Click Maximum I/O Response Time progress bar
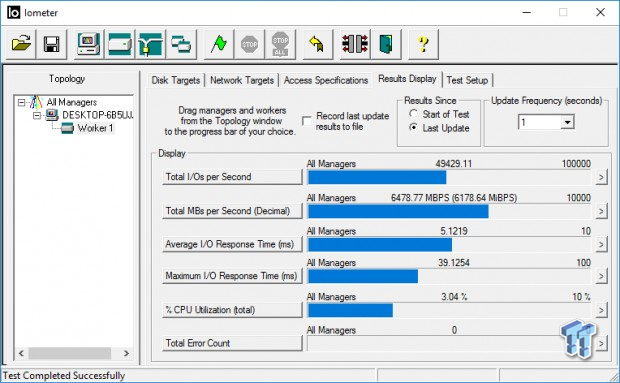620x383 pixels. point(449,276)
